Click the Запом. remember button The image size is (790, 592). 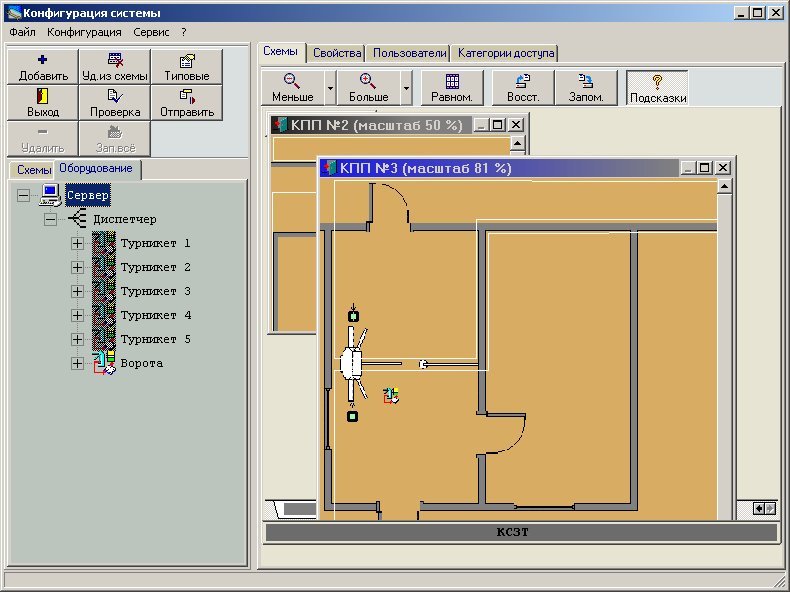[x=586, y=88]
